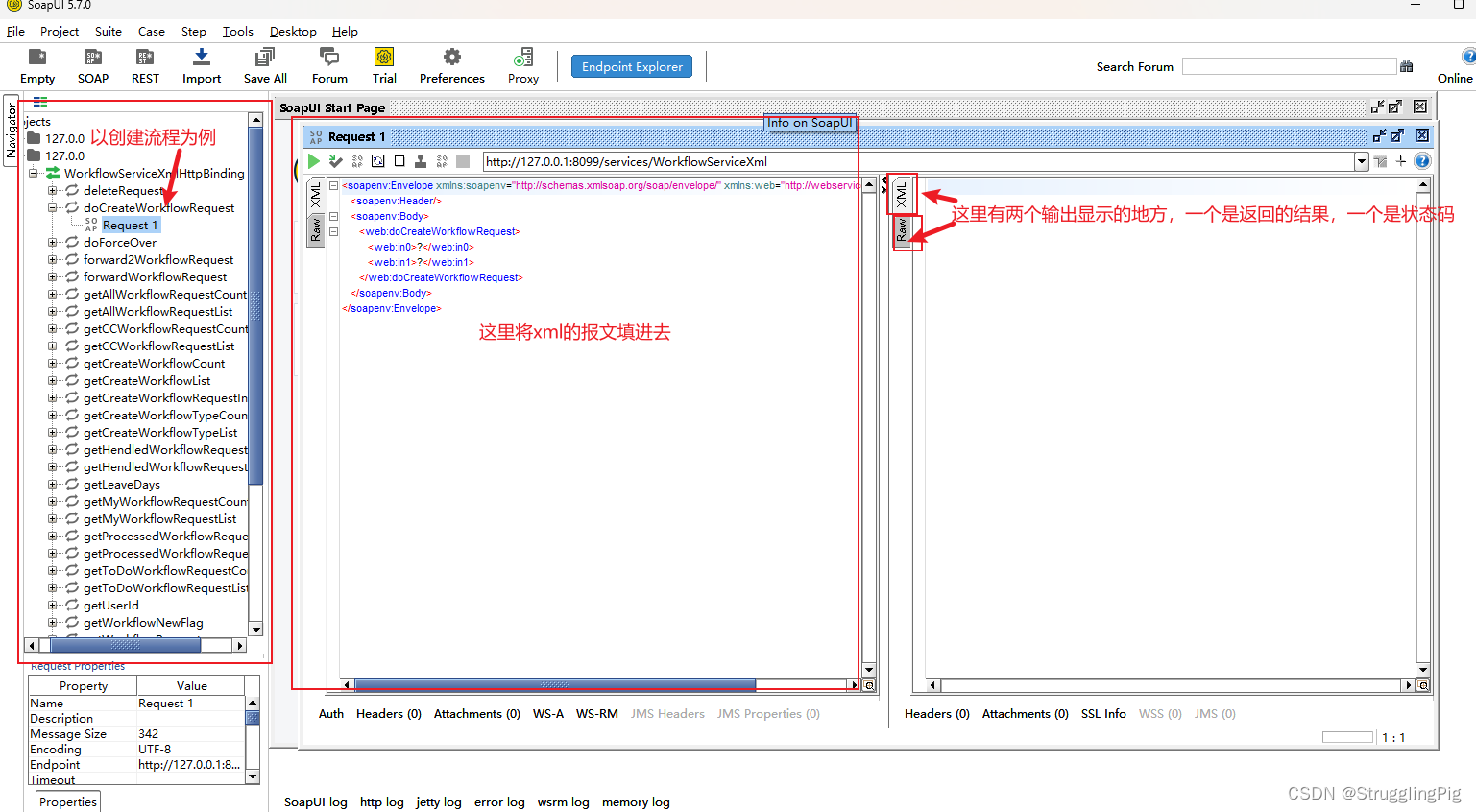This screenshot has height=812, width=1476.
Task: Expand the forward2WorkflowRequest operation node
Action: tap(53, 260)
